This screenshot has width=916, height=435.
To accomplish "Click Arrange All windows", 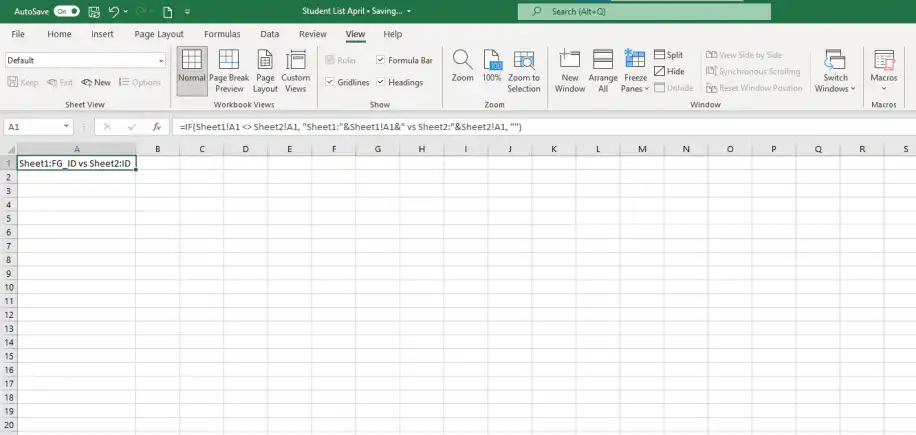I will point(603,71).
